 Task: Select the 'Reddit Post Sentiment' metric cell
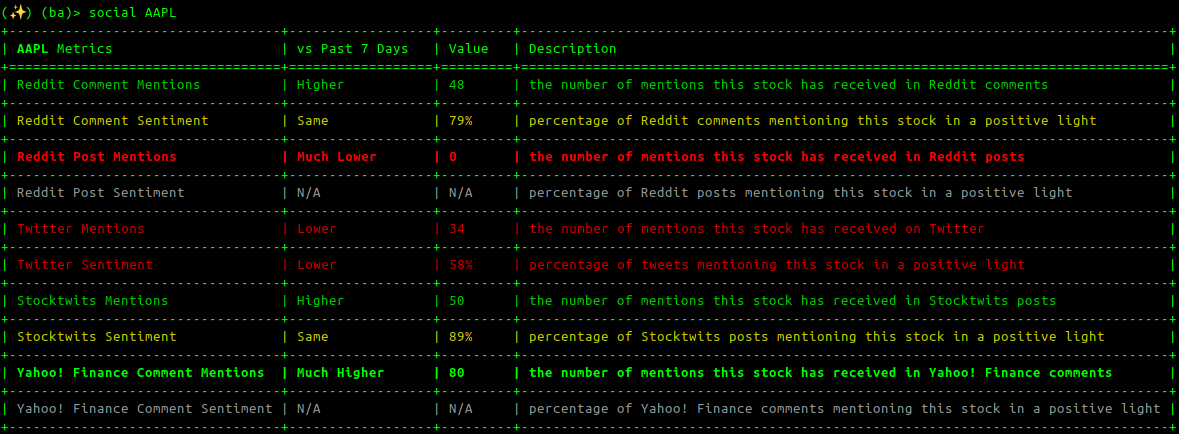101,193
